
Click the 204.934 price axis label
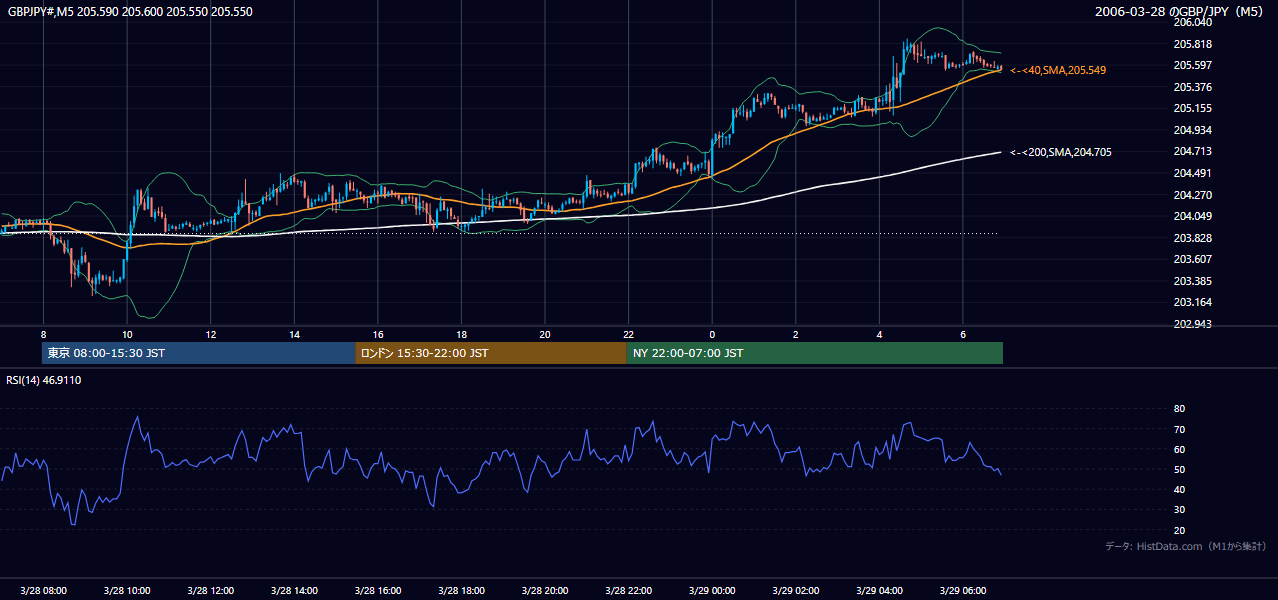pyautogui.click(x=1194, y=130)
